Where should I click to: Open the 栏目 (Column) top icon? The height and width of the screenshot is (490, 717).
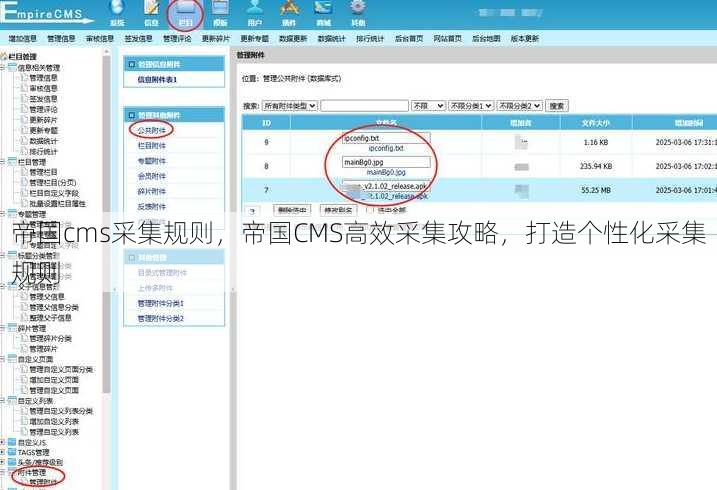click(185, 14)
